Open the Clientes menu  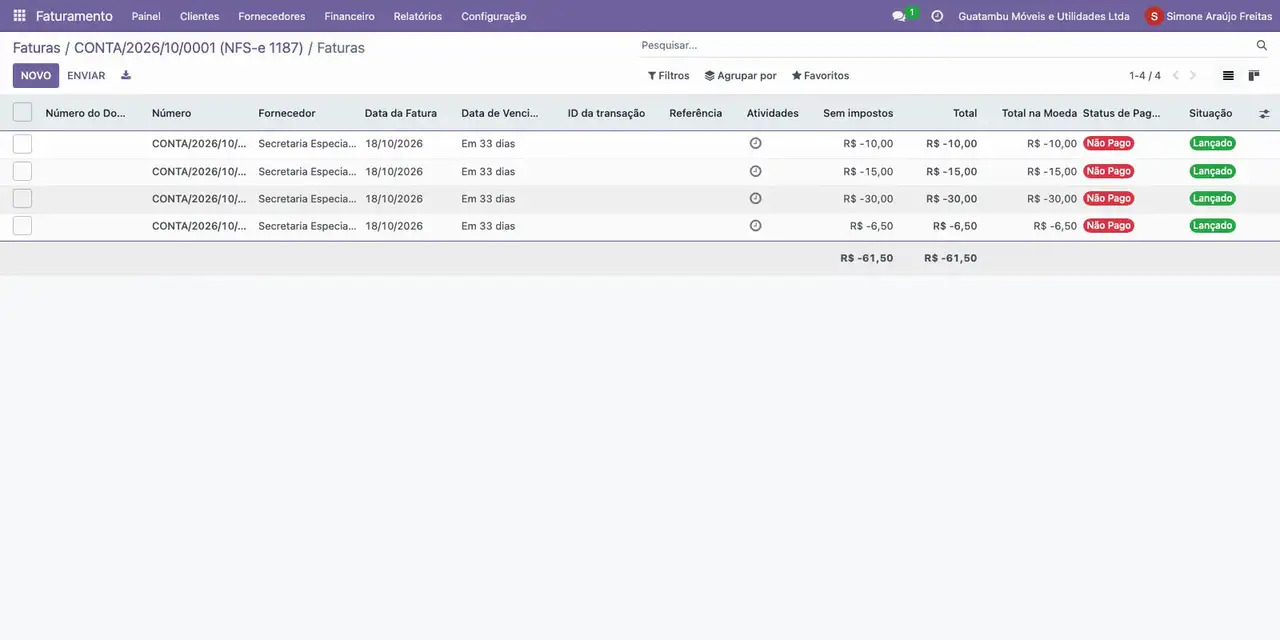199,16
